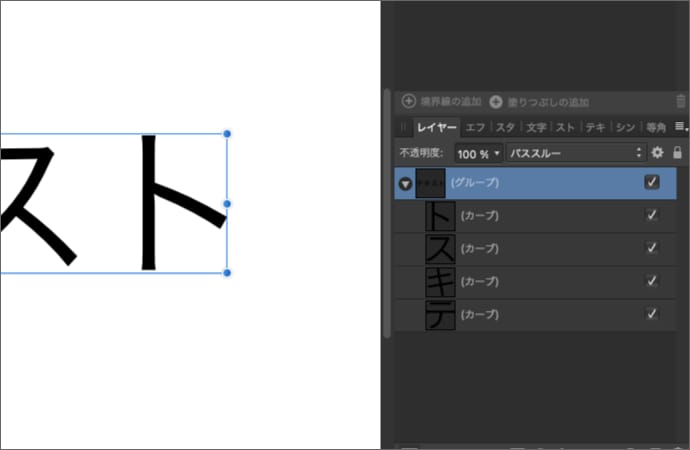Open the パススルー blend mode dropdown
Screen dimensions: 690x450
[575, 154]
